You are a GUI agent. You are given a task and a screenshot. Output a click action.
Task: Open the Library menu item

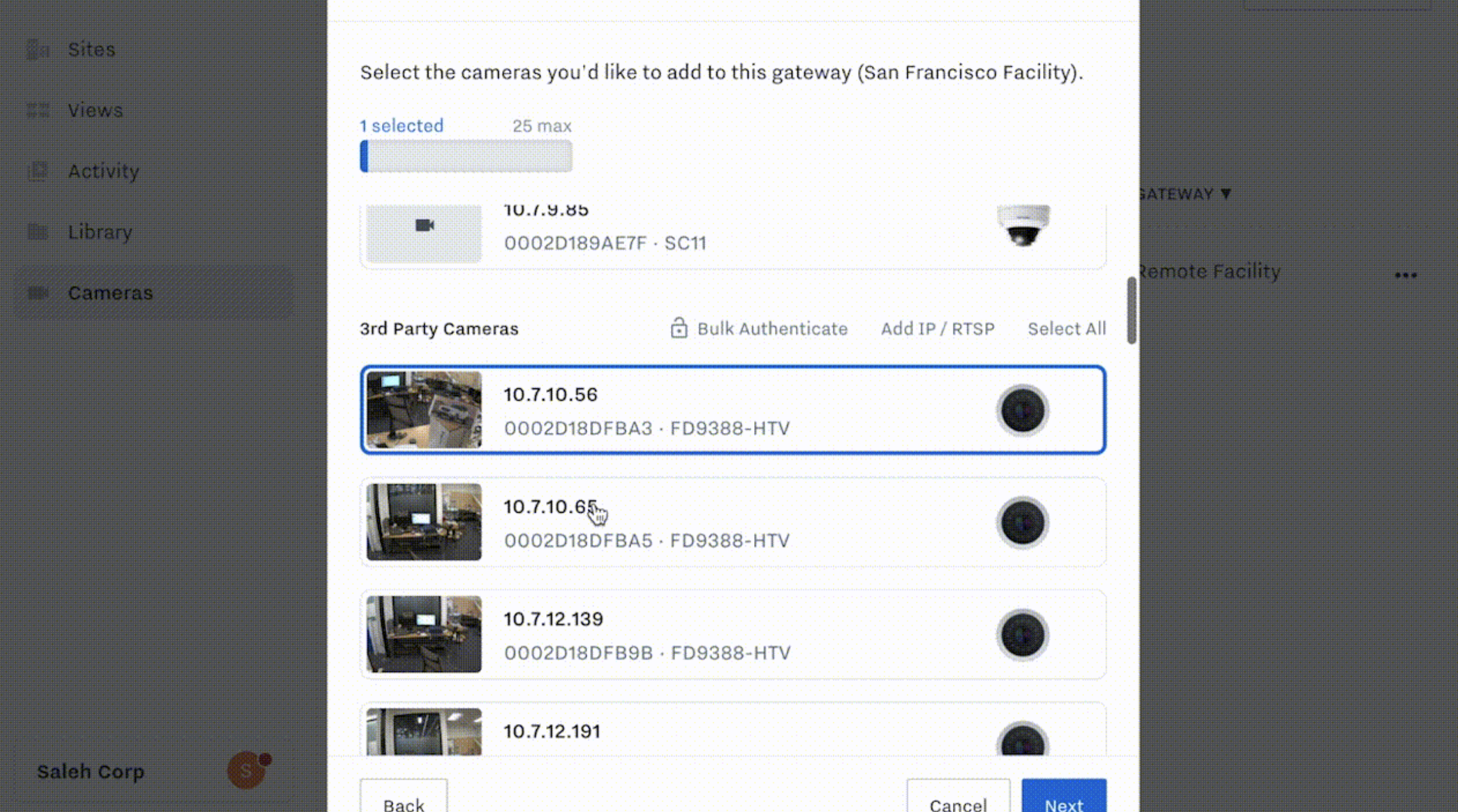(100, 232)
